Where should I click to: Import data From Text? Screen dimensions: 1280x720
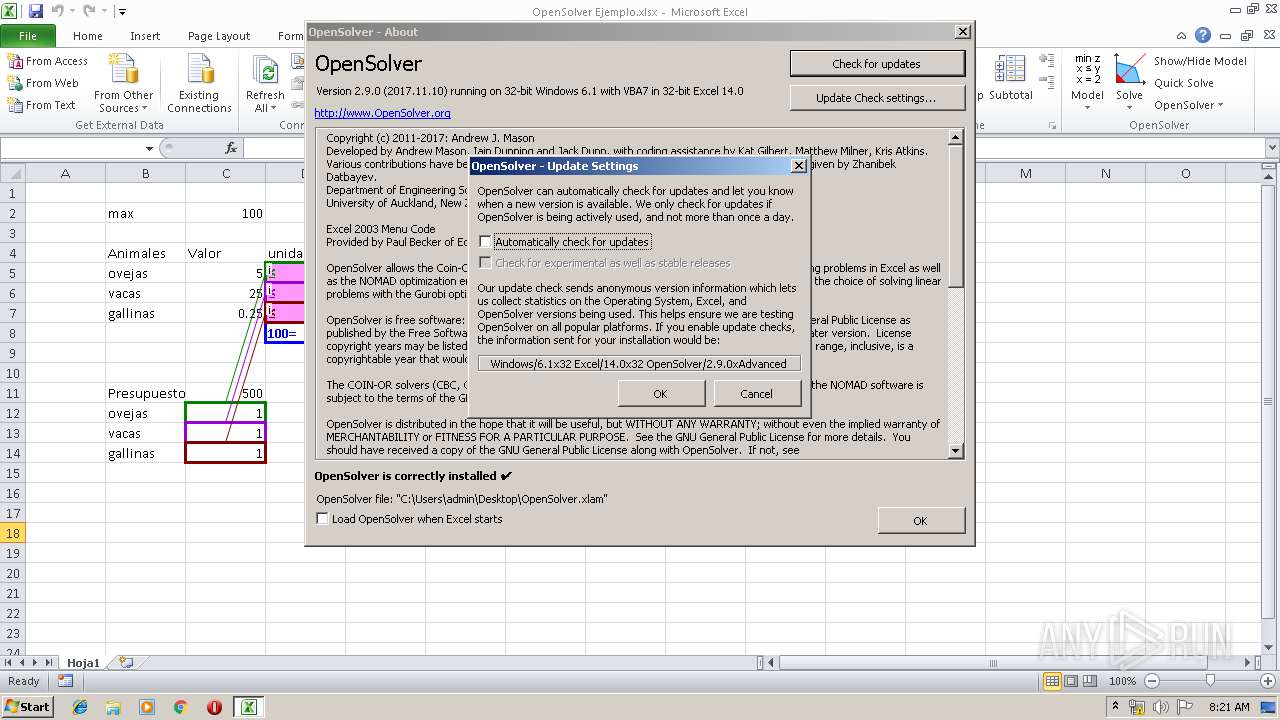41,105
